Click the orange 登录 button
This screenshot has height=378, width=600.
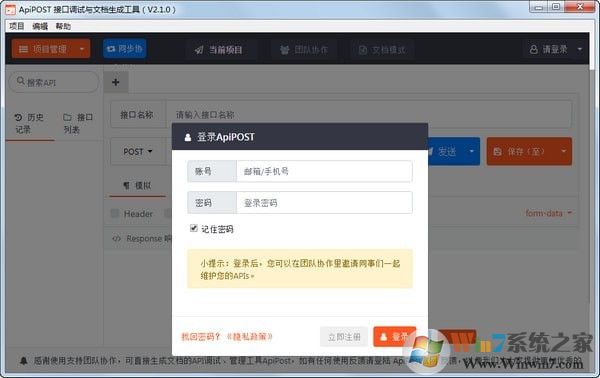[x=395, y=337]
